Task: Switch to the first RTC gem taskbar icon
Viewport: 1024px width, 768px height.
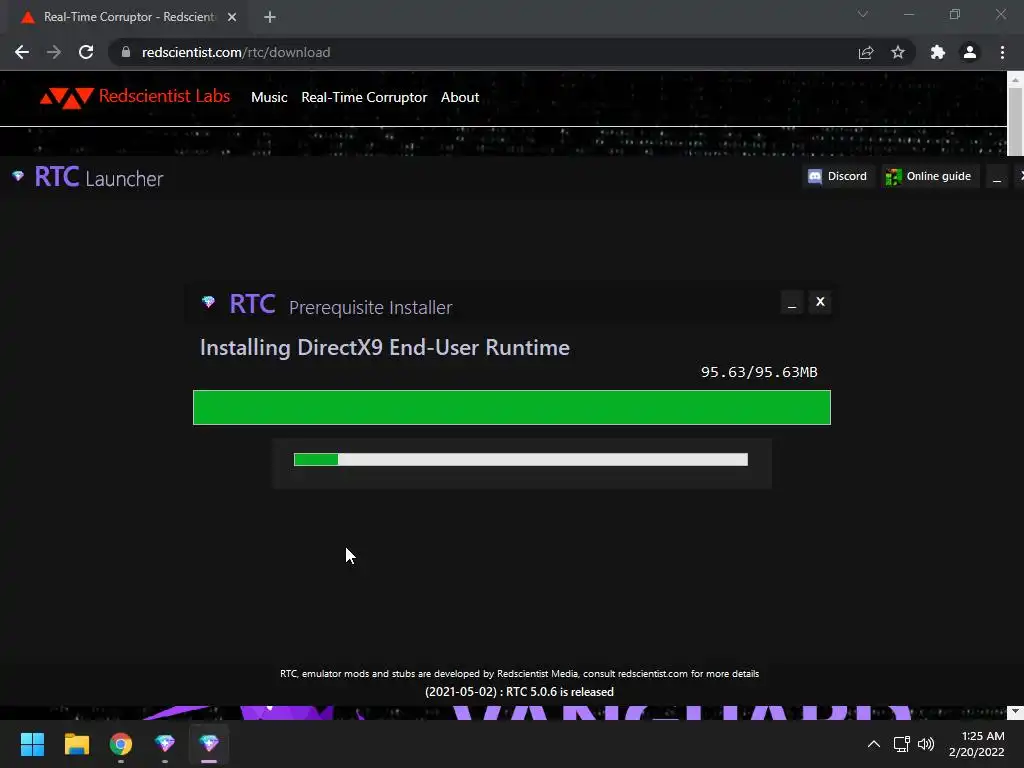Action: pos(165,744)
